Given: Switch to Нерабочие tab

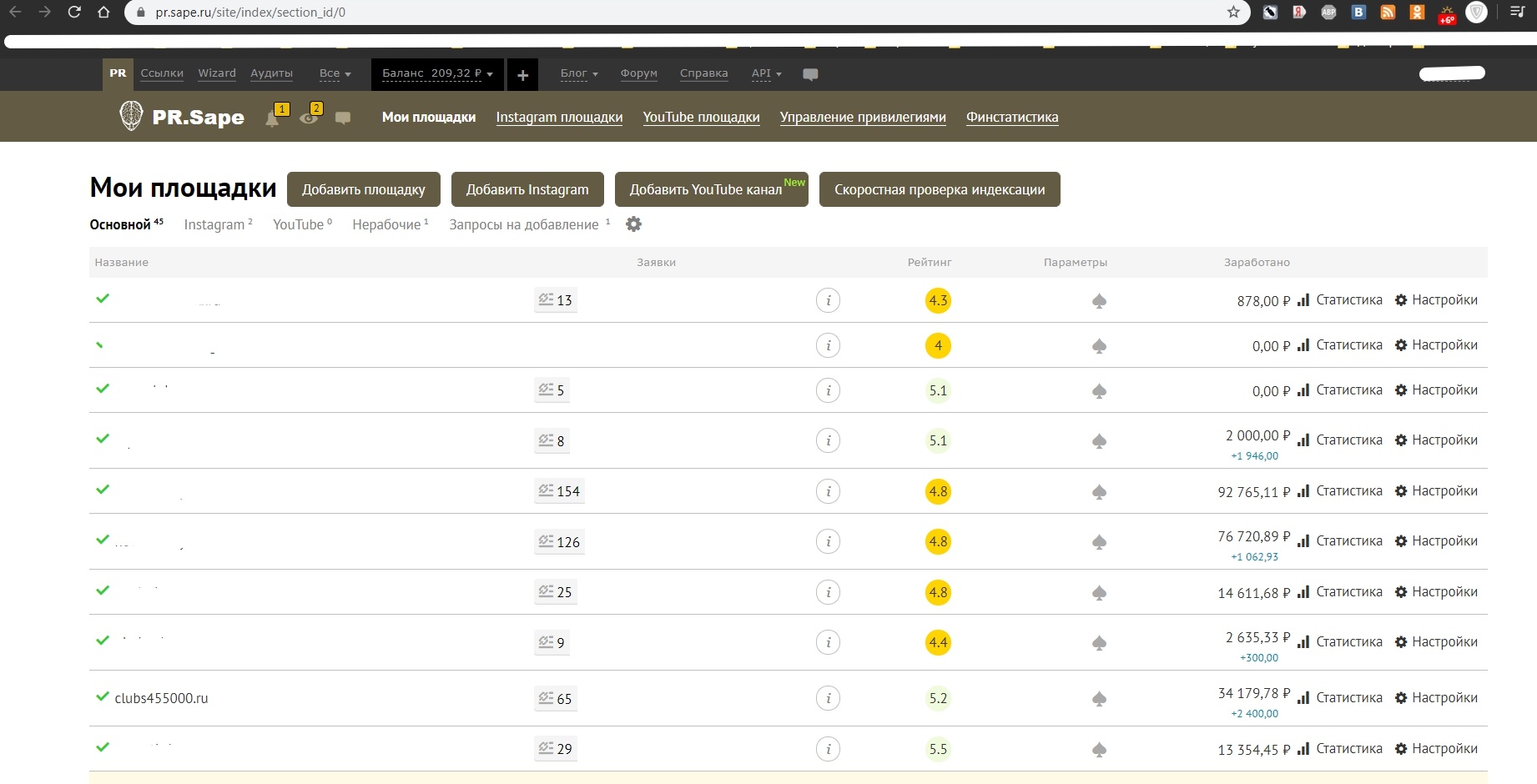Looking at the screenshot, I should (x=391, y=224).
